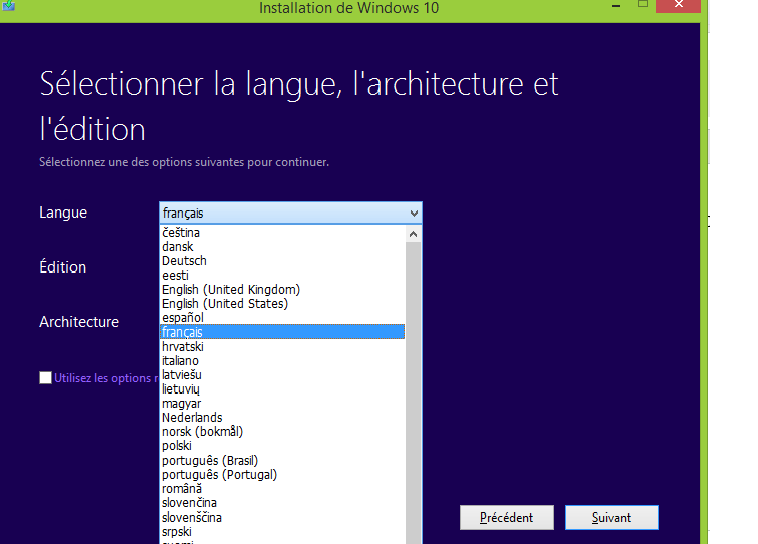This screenshot has height=544, width=758.
Task: Click the language list scrollbar track
Action: (413, 393)
